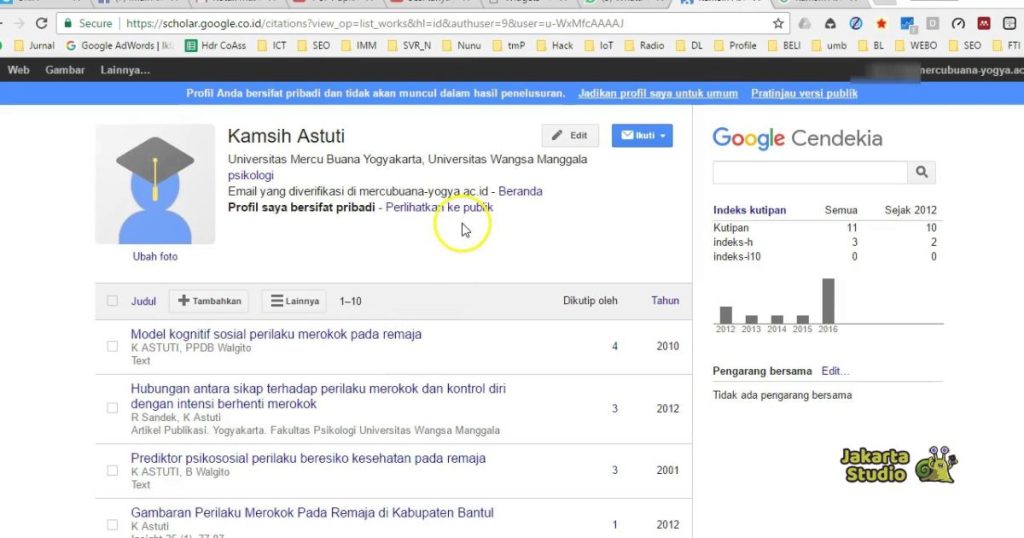1024x538 pixels.
Task: Select checkbox for Prediktor psikososial article
Action: (x=112, y=470)
